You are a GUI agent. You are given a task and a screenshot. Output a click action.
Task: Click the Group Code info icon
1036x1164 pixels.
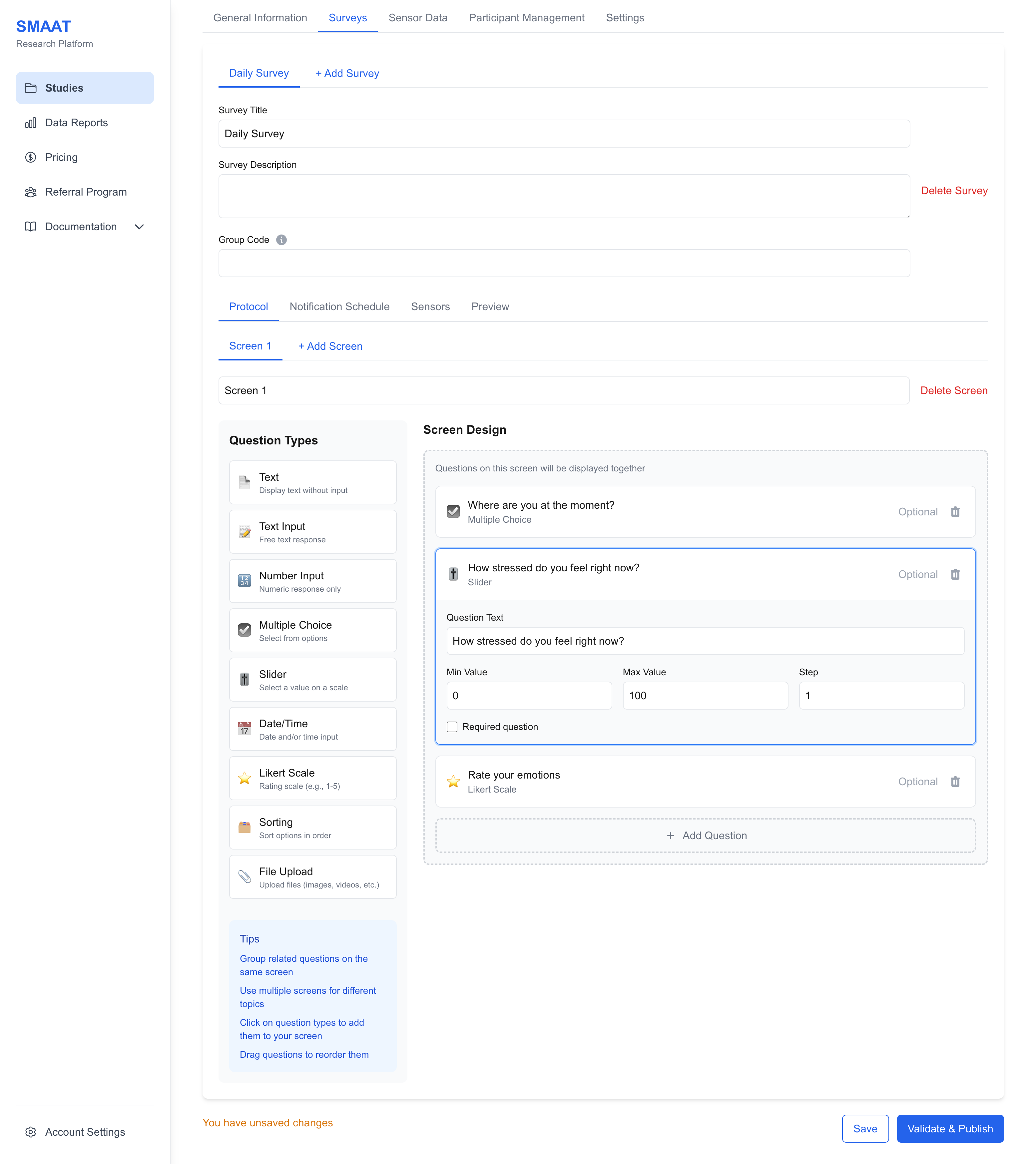[281, 240]
